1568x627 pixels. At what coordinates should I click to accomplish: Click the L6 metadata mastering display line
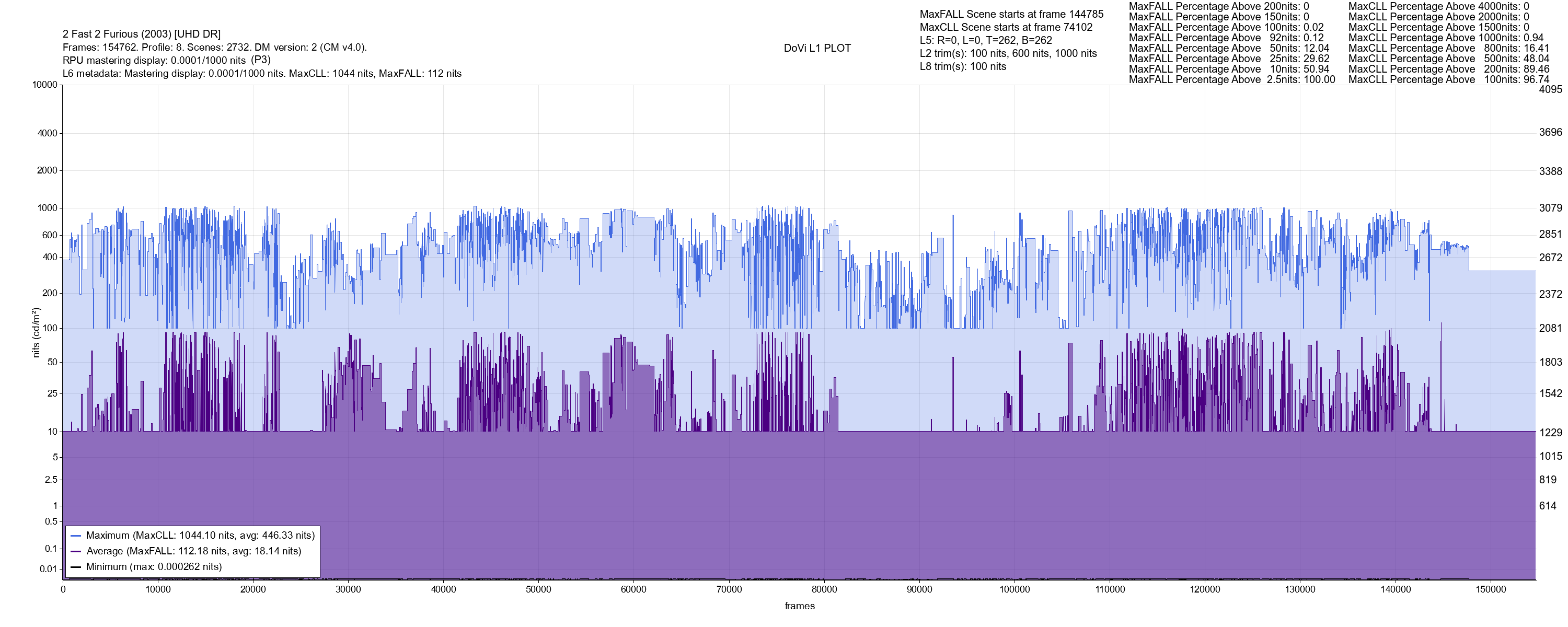point(262,74)
